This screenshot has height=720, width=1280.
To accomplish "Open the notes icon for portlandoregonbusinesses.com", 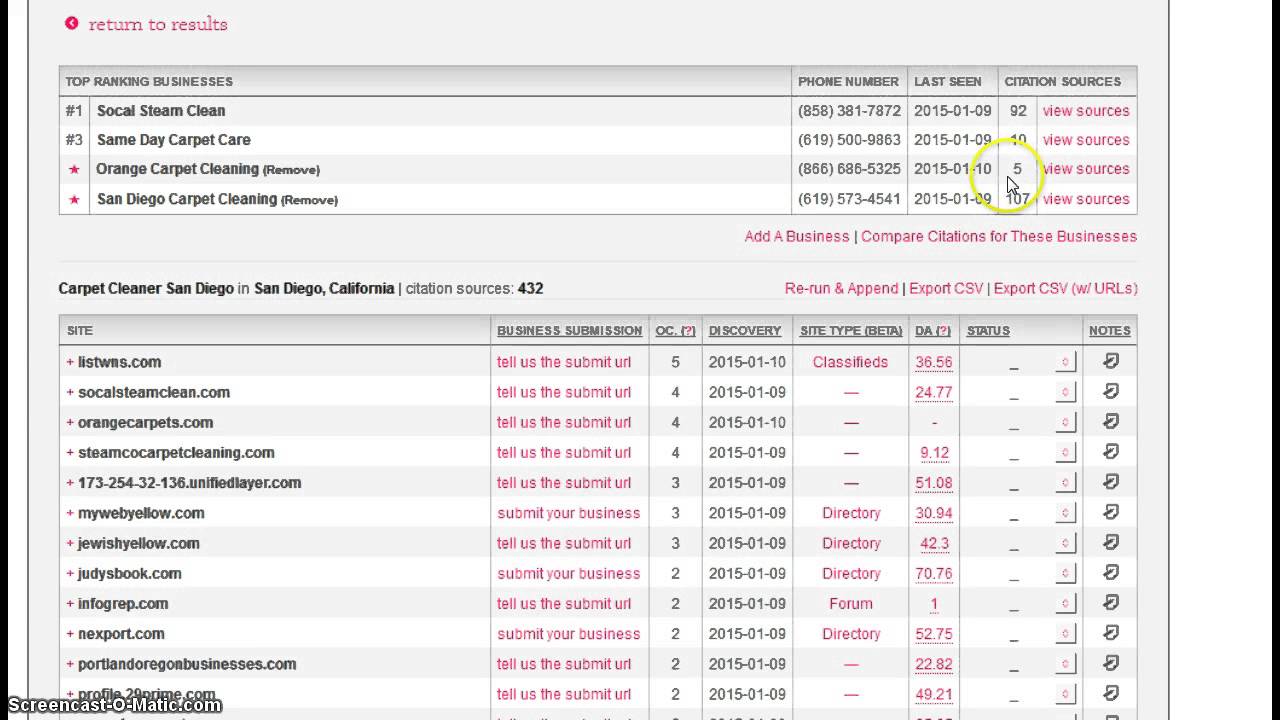I will pos(1110,663).
